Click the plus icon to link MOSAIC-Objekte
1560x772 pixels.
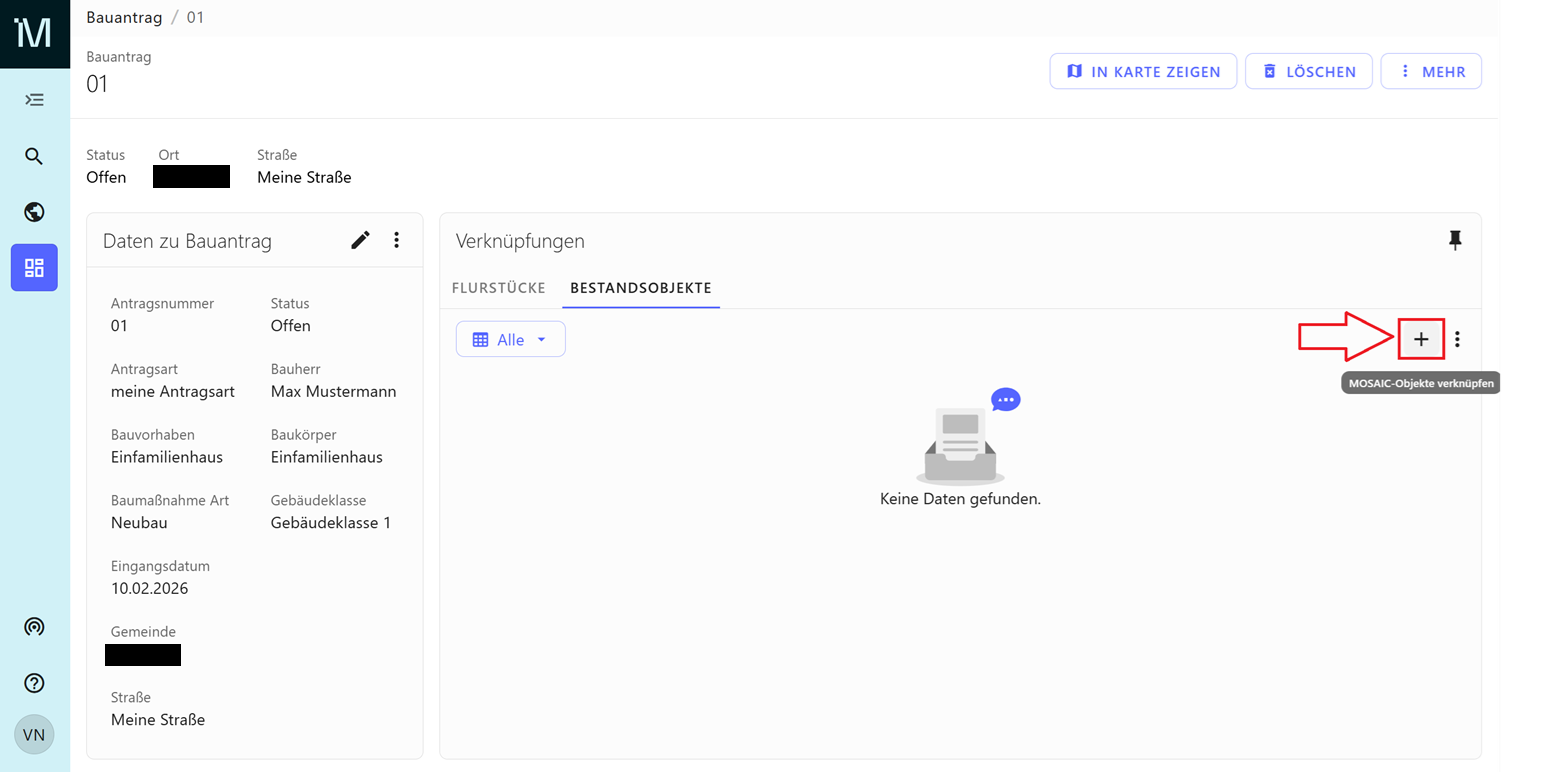point(1421,339)
